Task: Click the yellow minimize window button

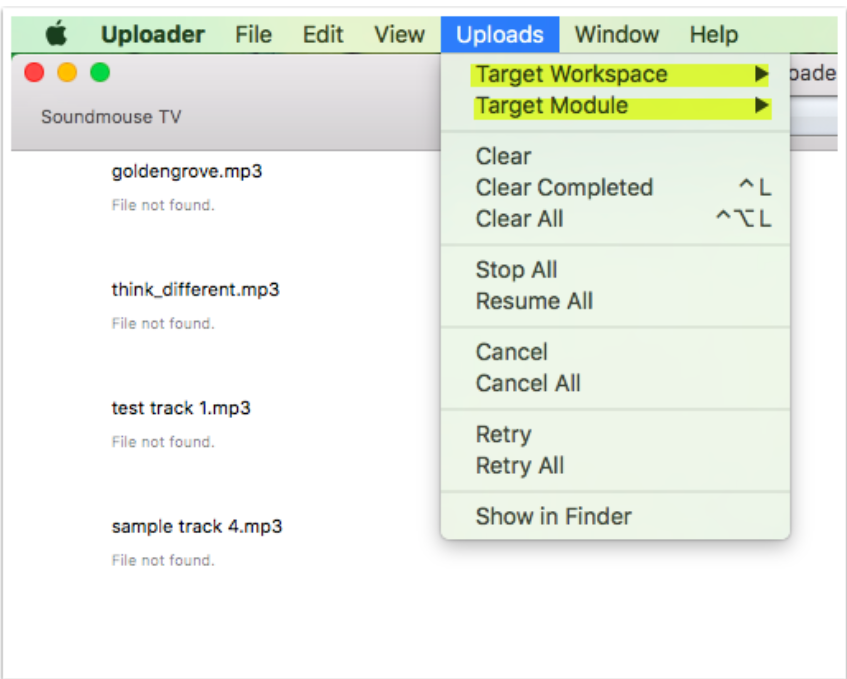Action: pos(68,72)
